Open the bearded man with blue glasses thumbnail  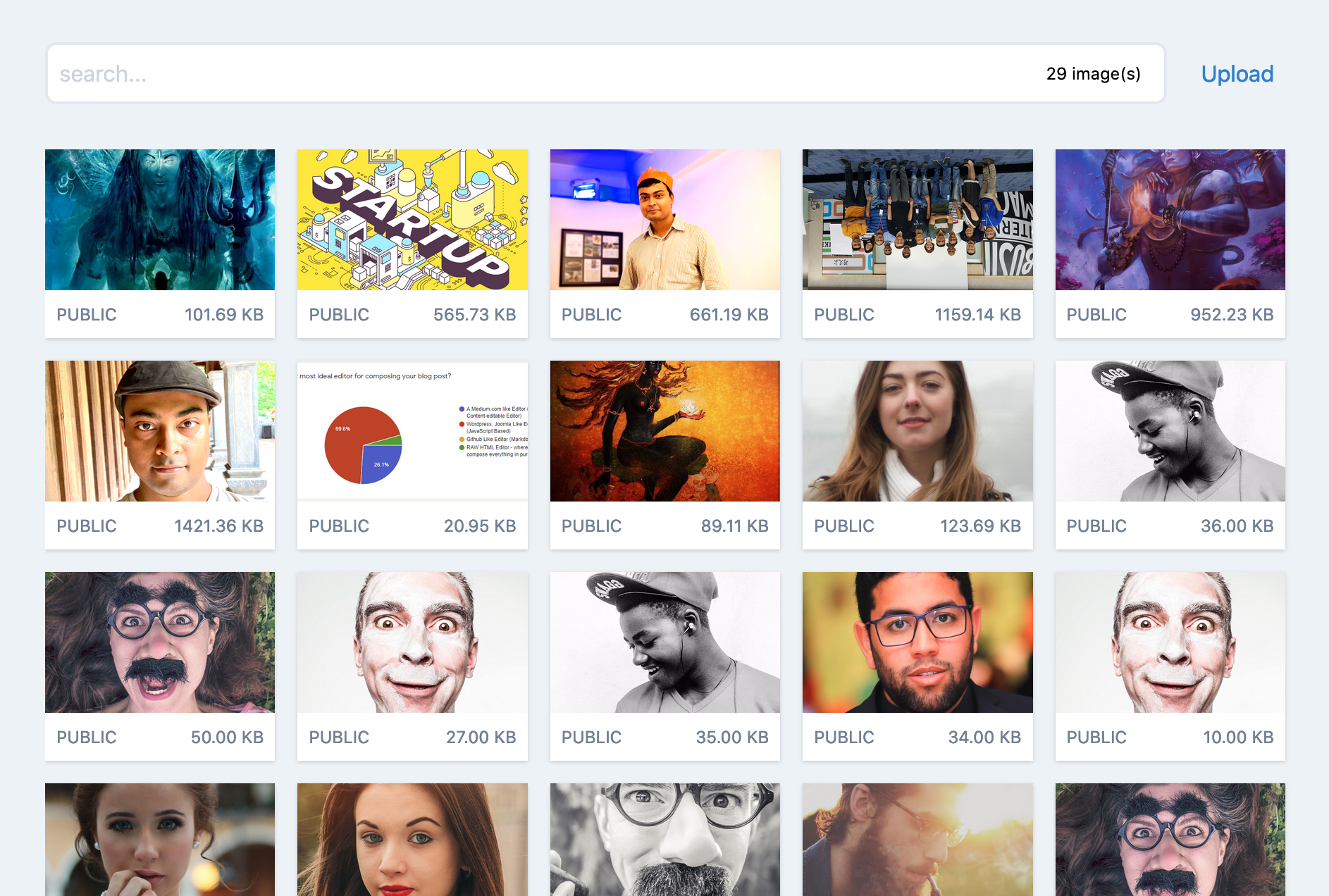(917, 642)
